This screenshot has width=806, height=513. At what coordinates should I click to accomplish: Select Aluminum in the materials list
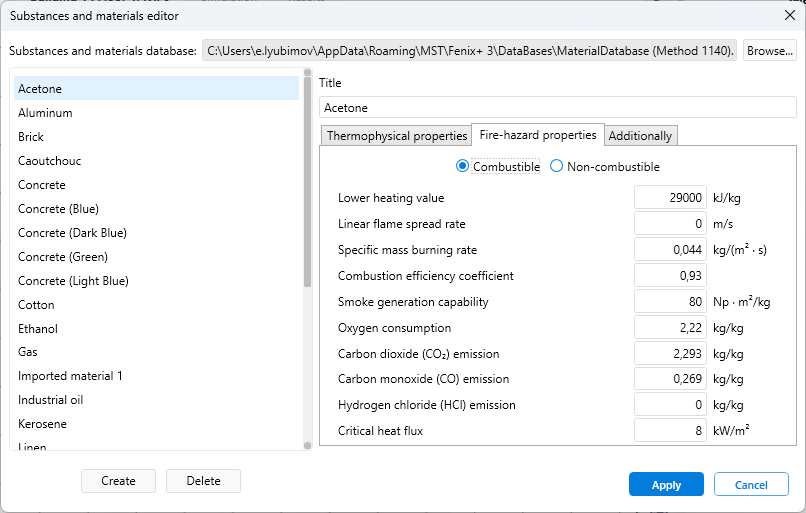tap(156, 113)
